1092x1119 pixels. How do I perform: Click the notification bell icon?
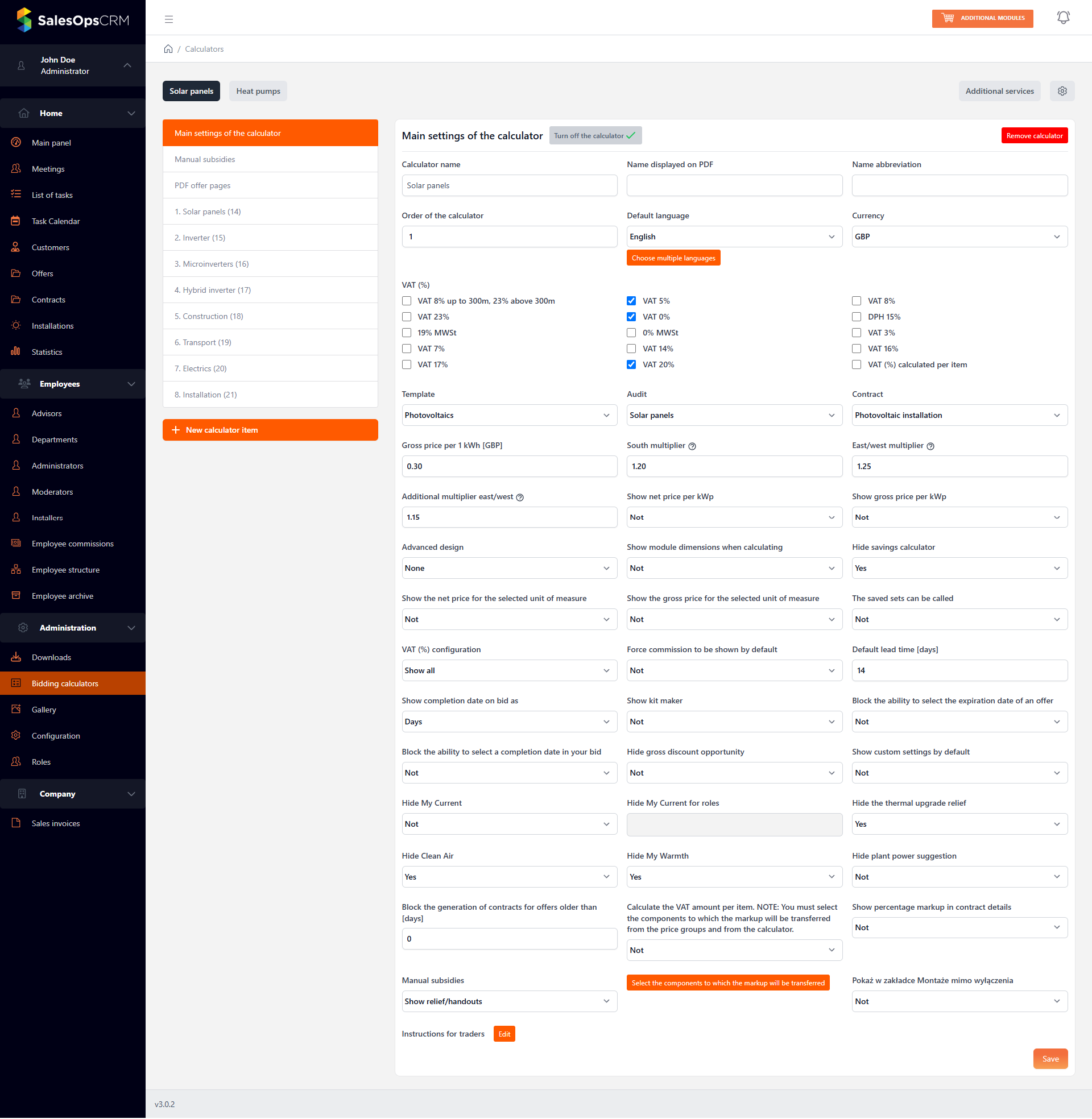1063,18
